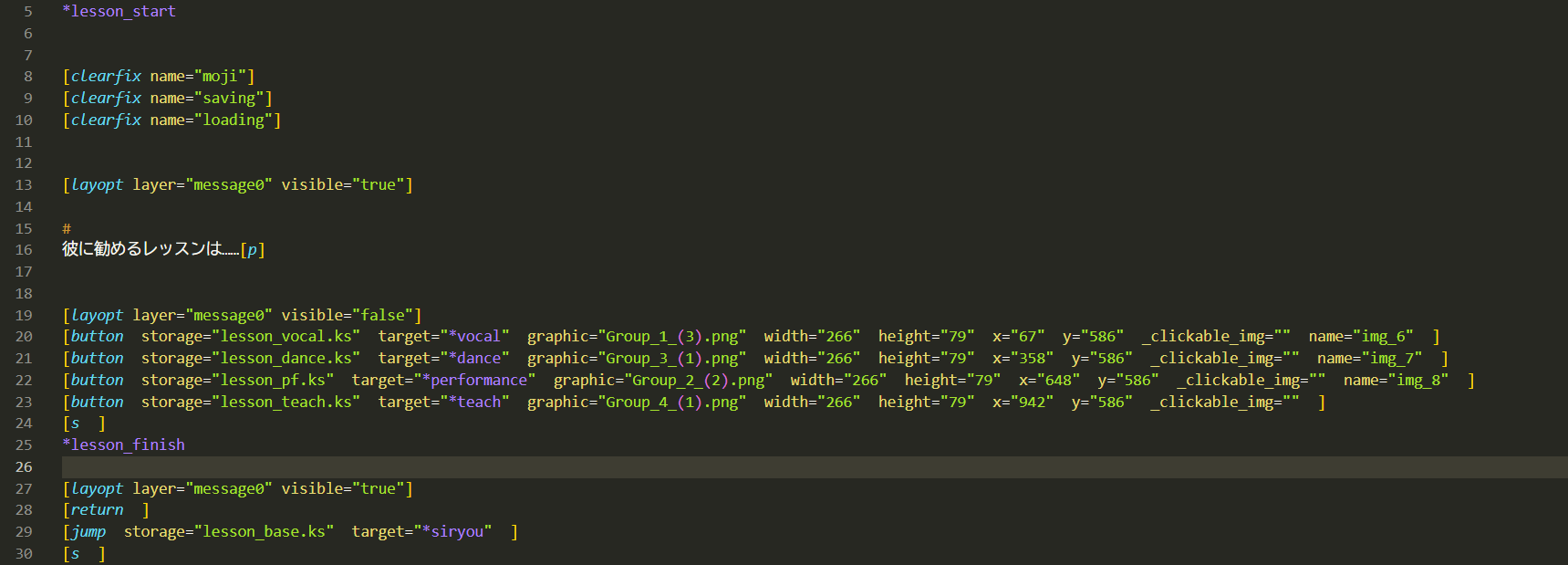
Task: Click the "lesson_teach.ks" storage value
Action: 286,402
